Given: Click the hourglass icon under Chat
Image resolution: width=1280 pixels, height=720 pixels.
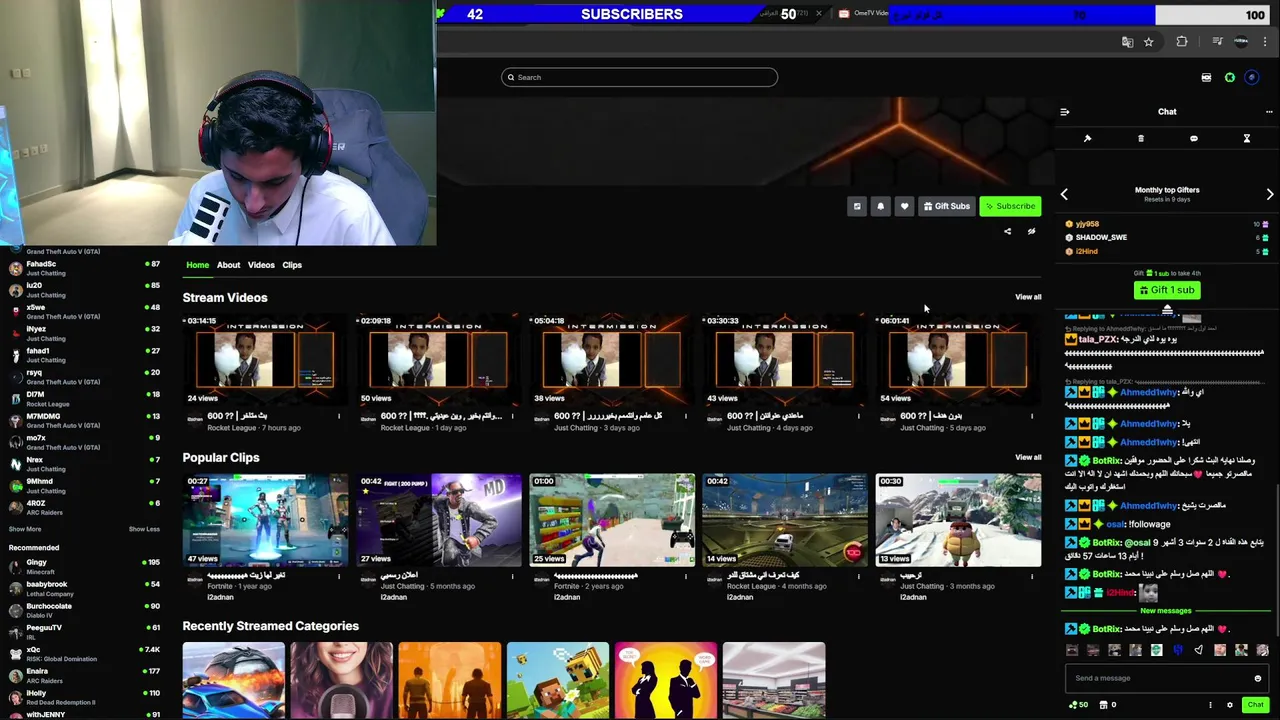Looking at the screenshot, I should tap(1247, 139).
